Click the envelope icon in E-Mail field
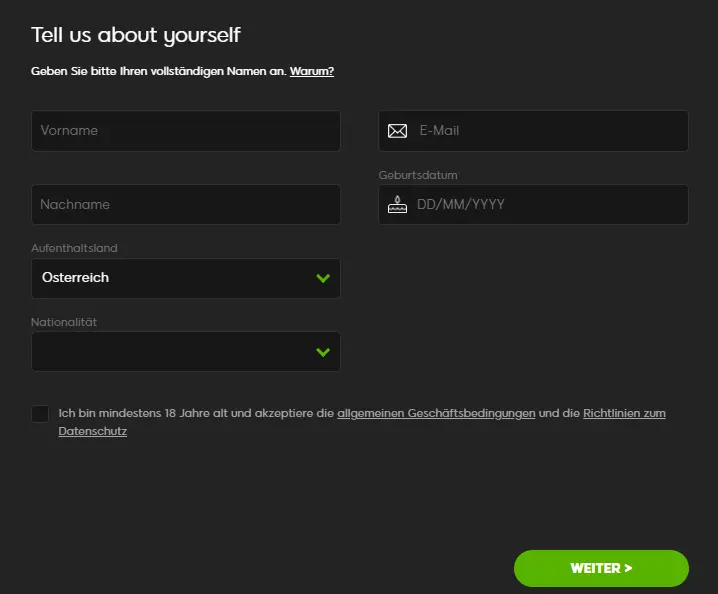718x594 pixels. 397,131
